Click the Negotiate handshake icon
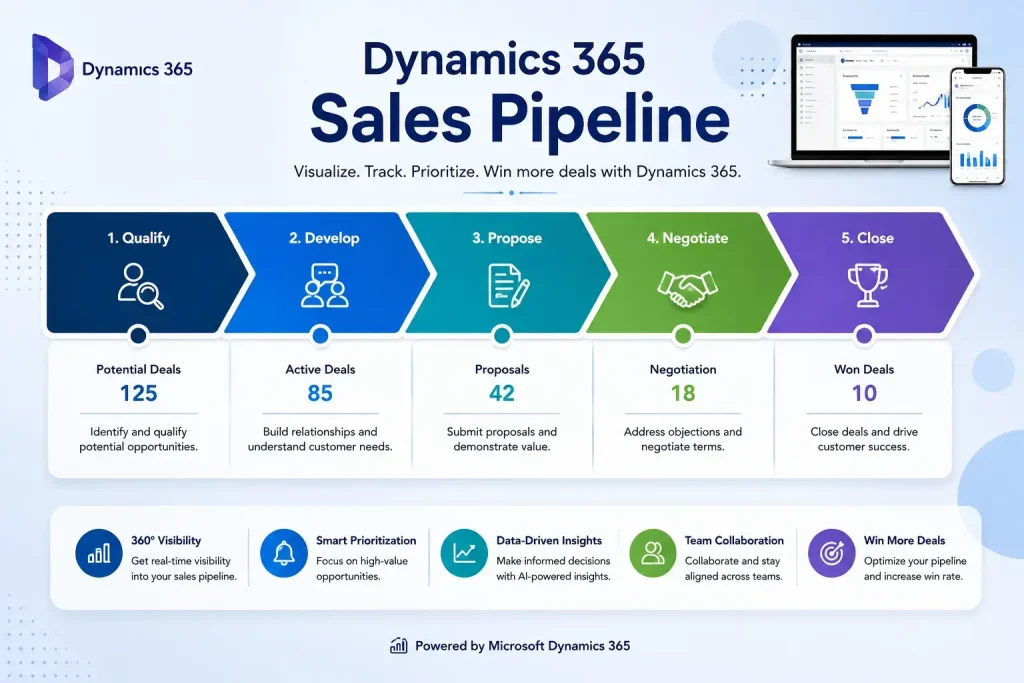1024x683 pixels. click(x=687, y=288)
